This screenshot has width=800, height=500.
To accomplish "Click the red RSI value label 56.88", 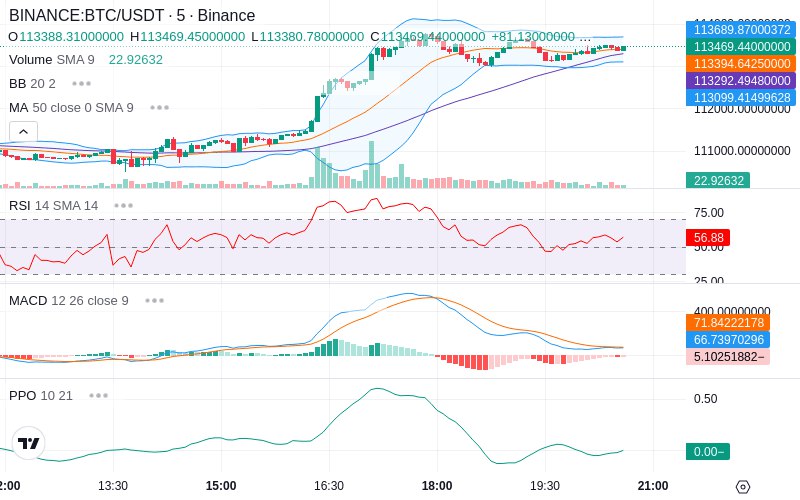I will point(708,237).
